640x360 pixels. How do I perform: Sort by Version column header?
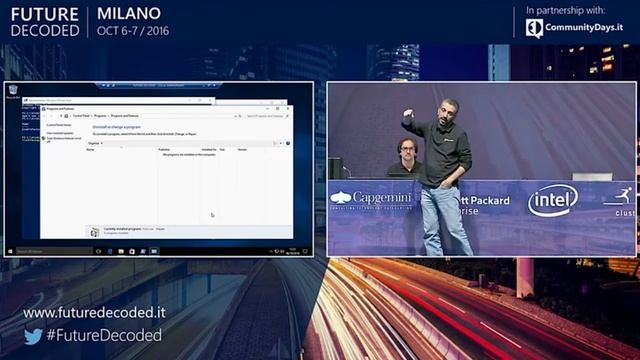click(242, 150)
